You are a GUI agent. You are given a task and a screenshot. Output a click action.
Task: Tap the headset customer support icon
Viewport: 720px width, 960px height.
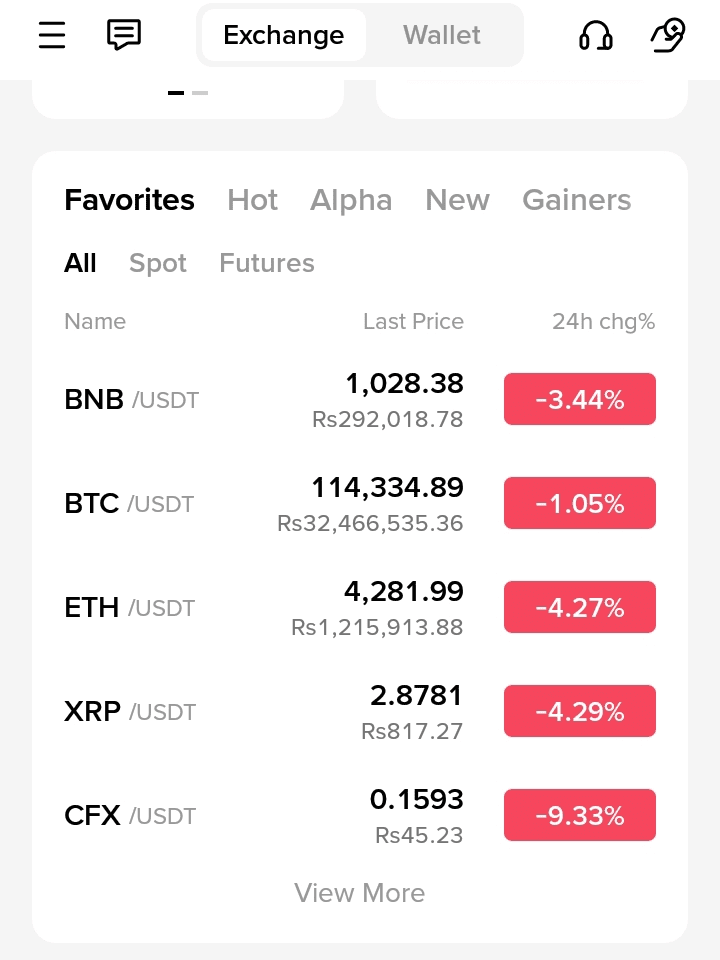click(596, 36)
